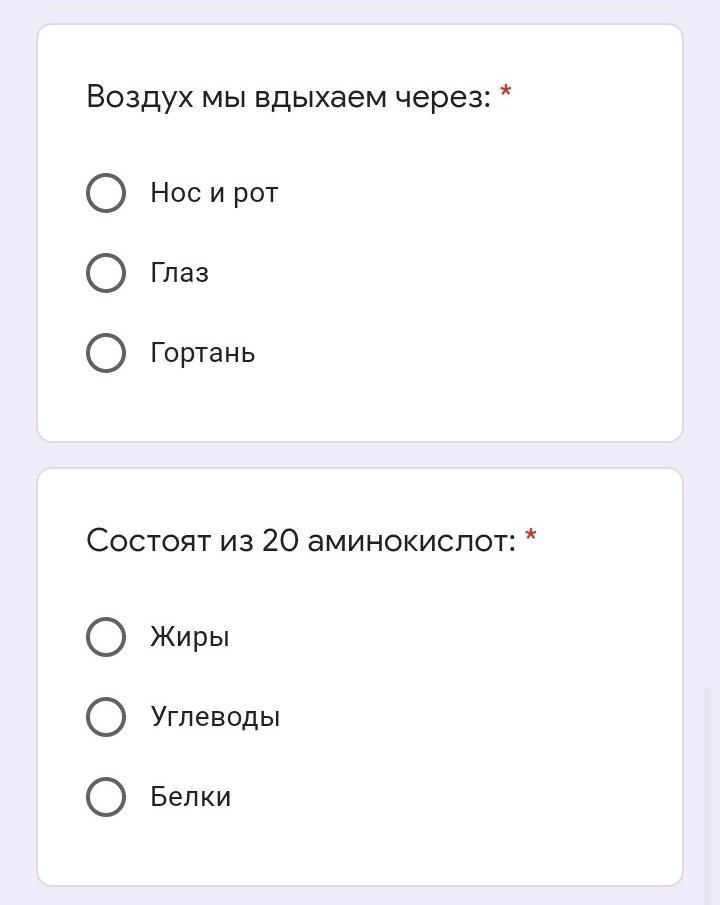Choose the "Глаз" radio circle
The image size is (720, 905).
[106, 273]
